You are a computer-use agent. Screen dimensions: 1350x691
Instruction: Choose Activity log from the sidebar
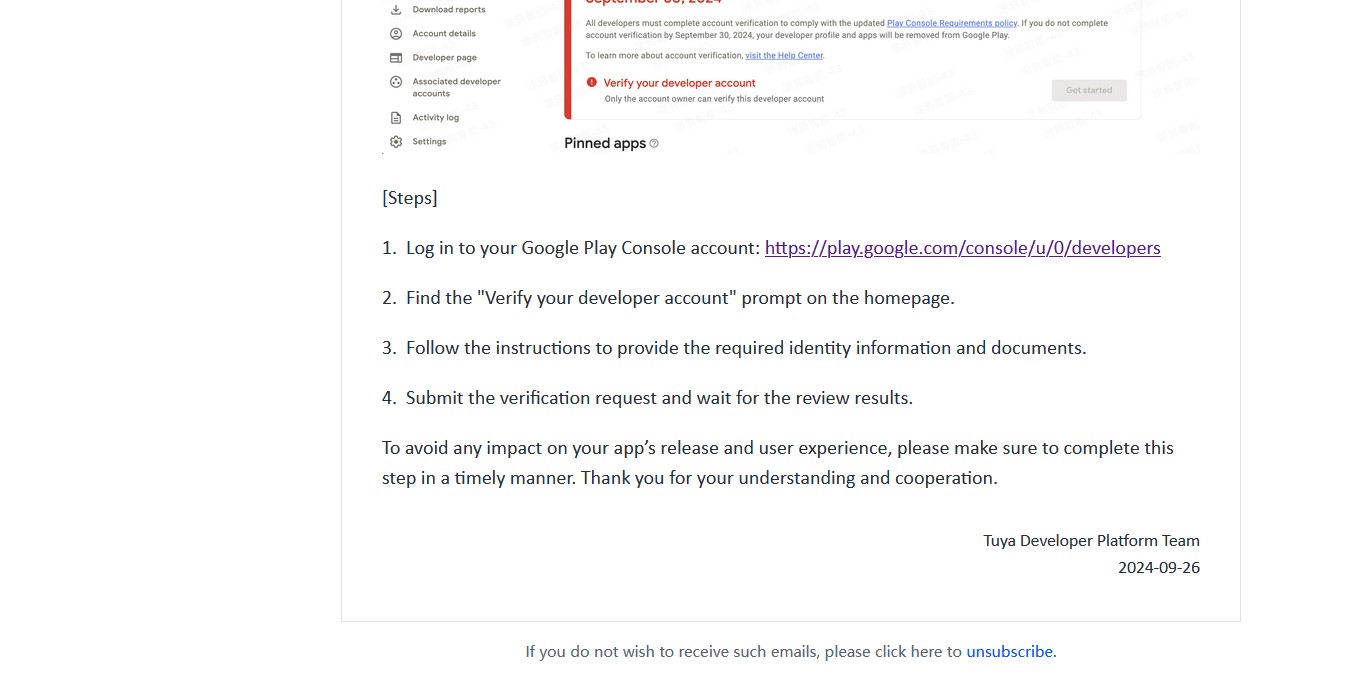[435, 117]
